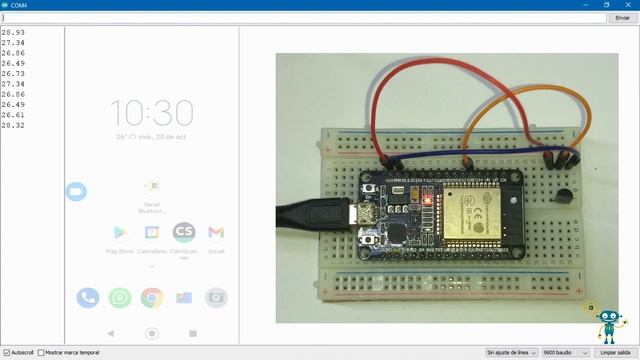Open the Sin ajuste de línea dropdown
Screen dimensions: 640x360
(511, 352)
